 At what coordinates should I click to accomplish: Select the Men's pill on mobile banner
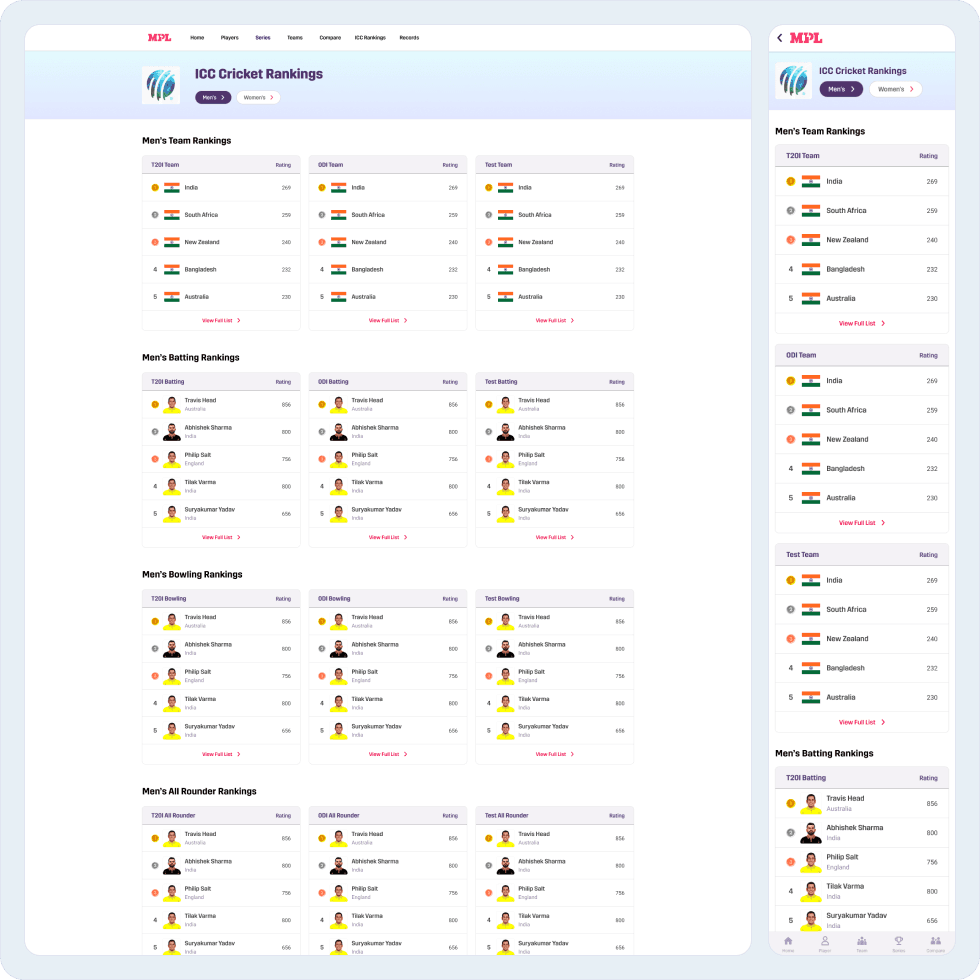coord(841,89)
